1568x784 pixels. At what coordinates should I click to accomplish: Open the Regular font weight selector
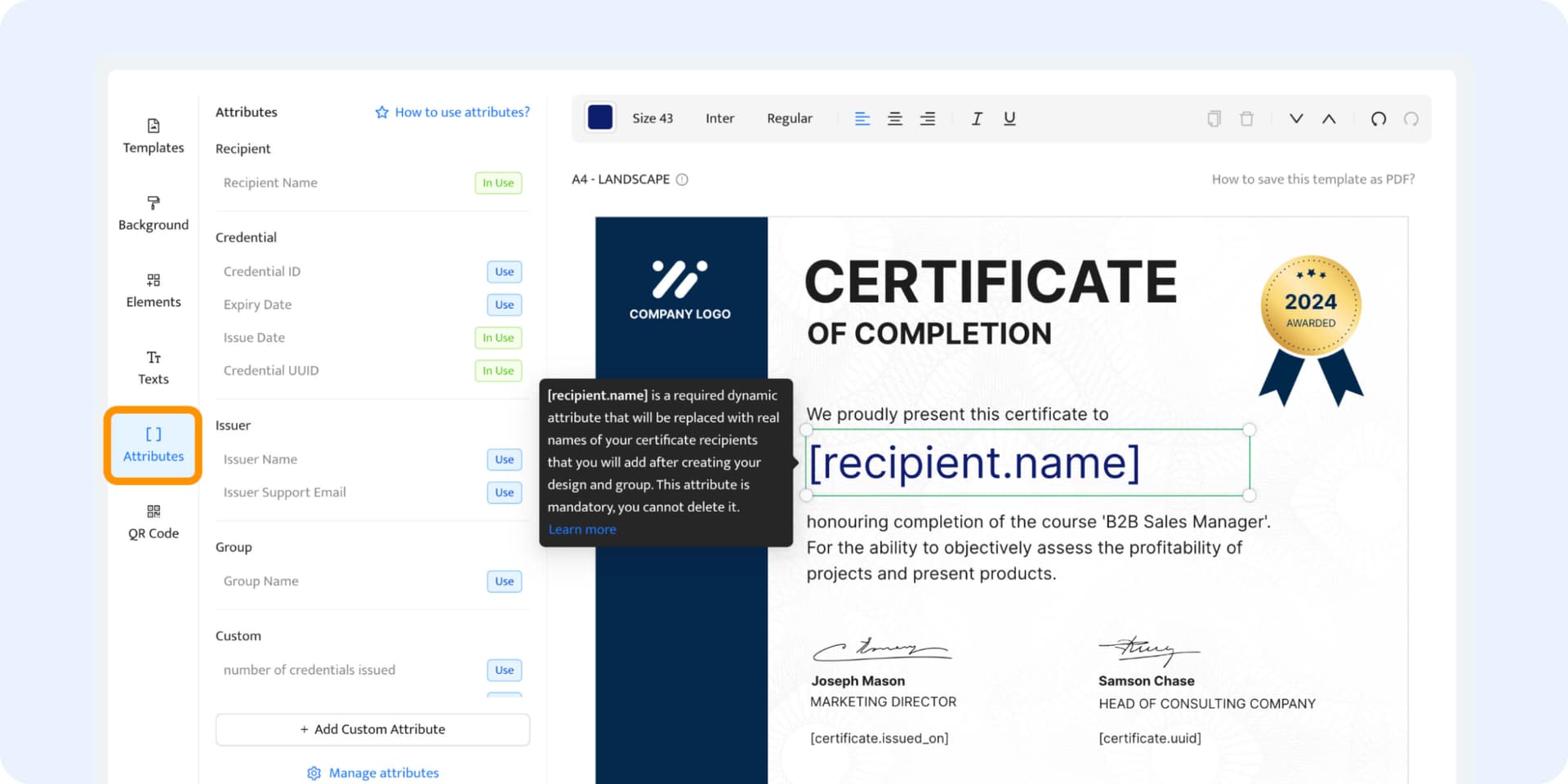(789, 118)
